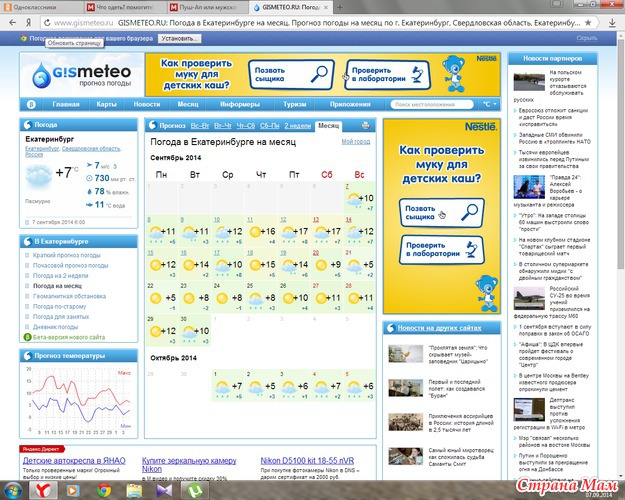
Task: Open uTorrent from the taskbar
Action: pyautogui.click(x=195, y=490)
